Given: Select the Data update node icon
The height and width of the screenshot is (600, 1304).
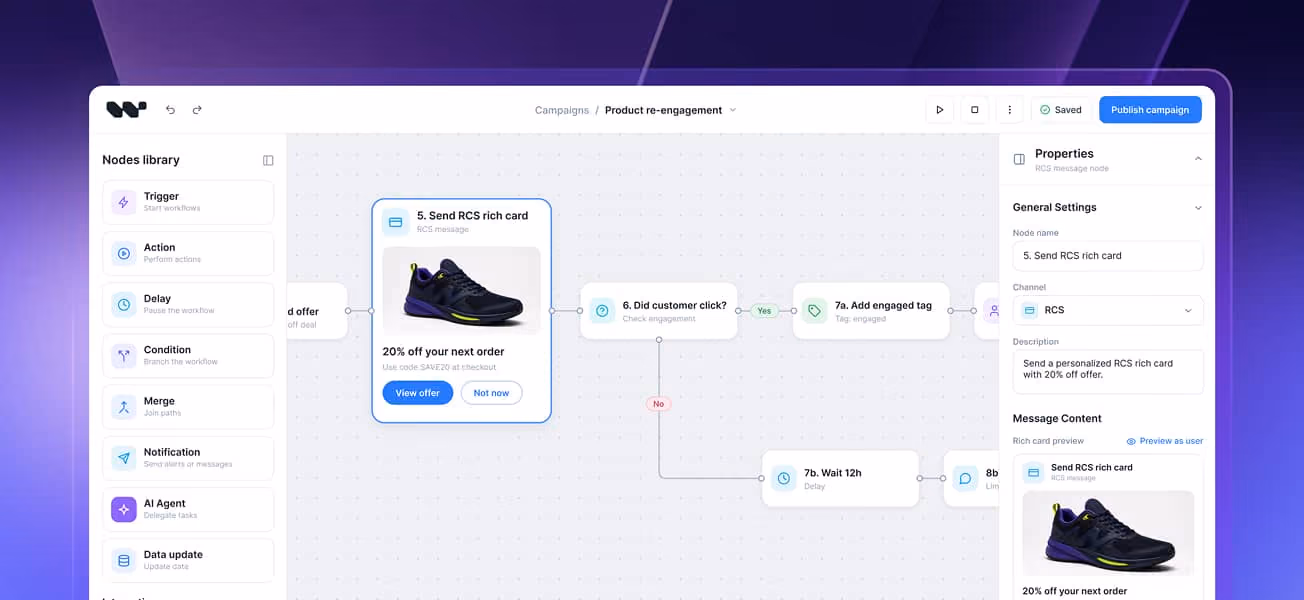Looking at the screenshot, I should pyautogui.click(x=124, y=560).
